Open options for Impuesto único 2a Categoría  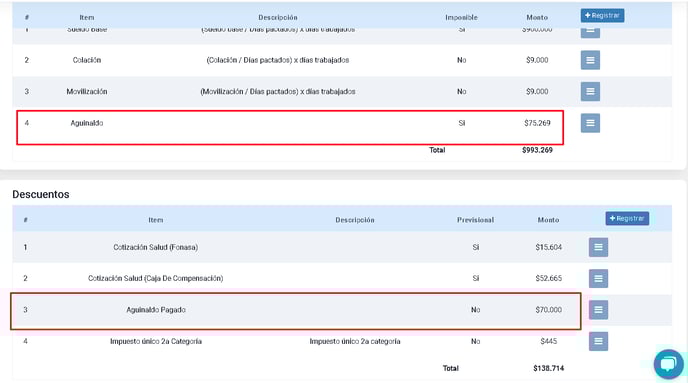[598, 341]
